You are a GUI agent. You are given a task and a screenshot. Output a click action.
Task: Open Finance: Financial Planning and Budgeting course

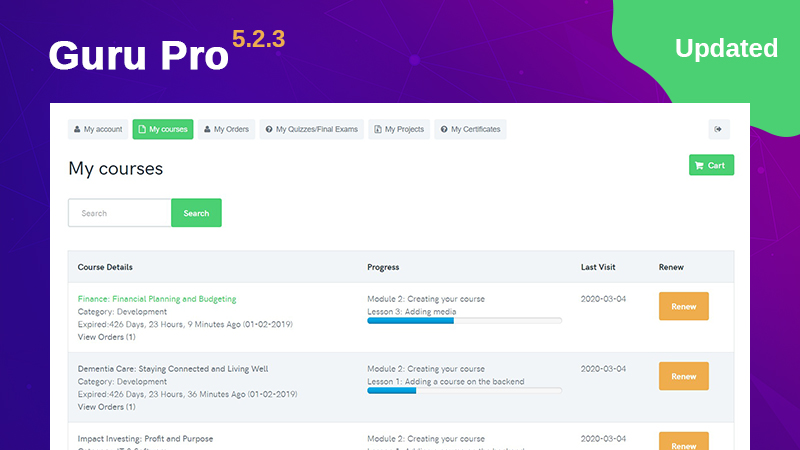point(157,299)
